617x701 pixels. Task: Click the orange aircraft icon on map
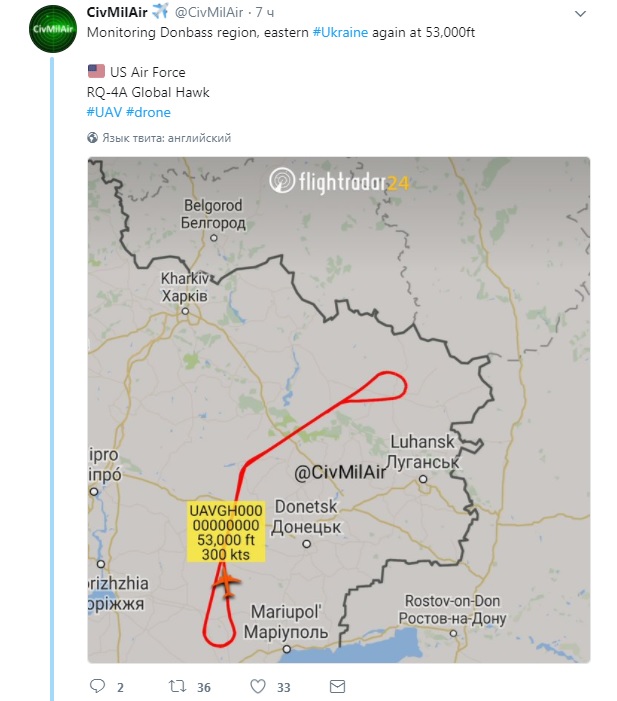tap(227, 583)
